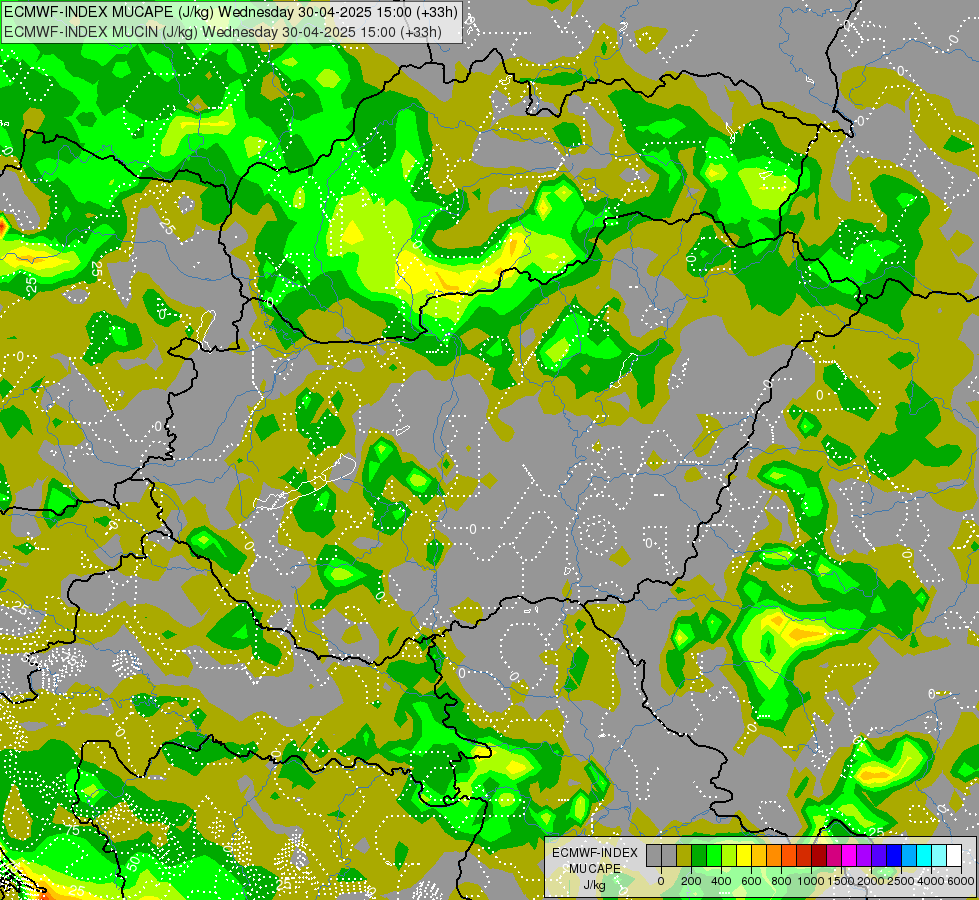The height and width of the screenshot is (900, 979).
Task: Click the legend scale value 200
Action: pos(691,881)
